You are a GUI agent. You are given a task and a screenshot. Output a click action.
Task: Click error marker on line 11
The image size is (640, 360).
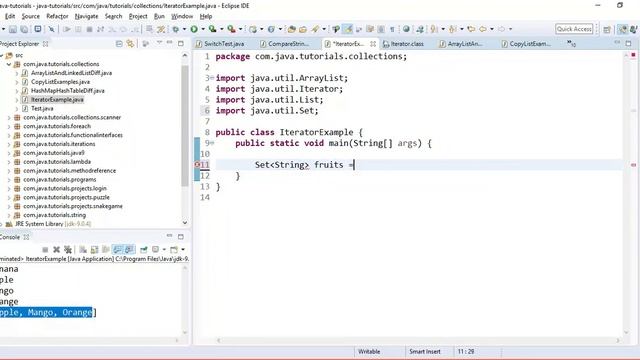(197, 165)
